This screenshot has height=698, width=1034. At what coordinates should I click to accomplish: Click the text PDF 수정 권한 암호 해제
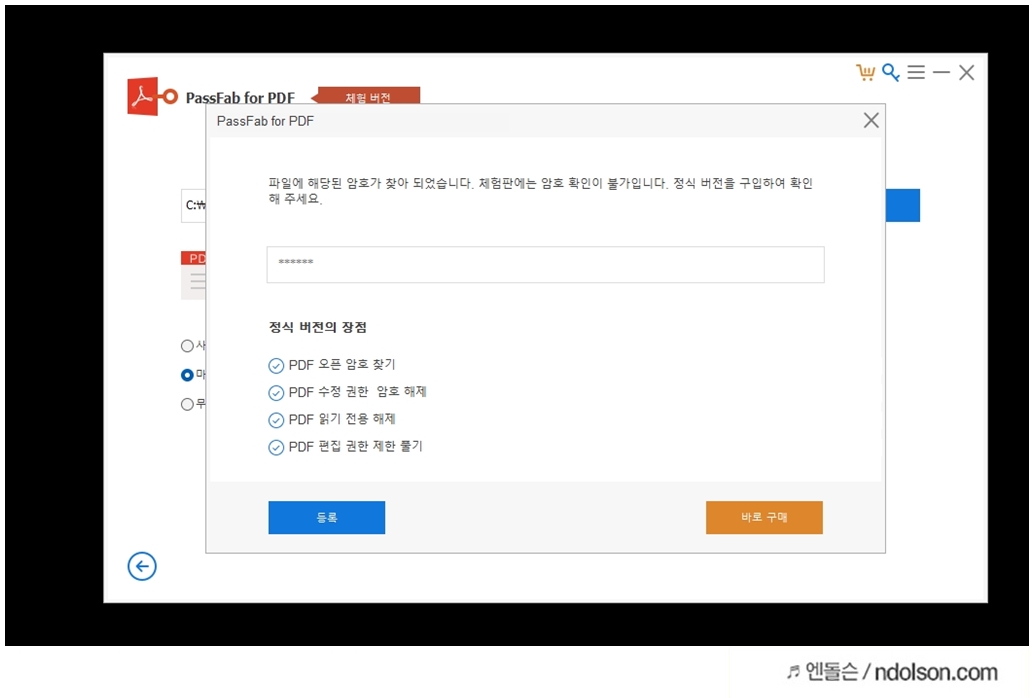(x=357, y=392)
